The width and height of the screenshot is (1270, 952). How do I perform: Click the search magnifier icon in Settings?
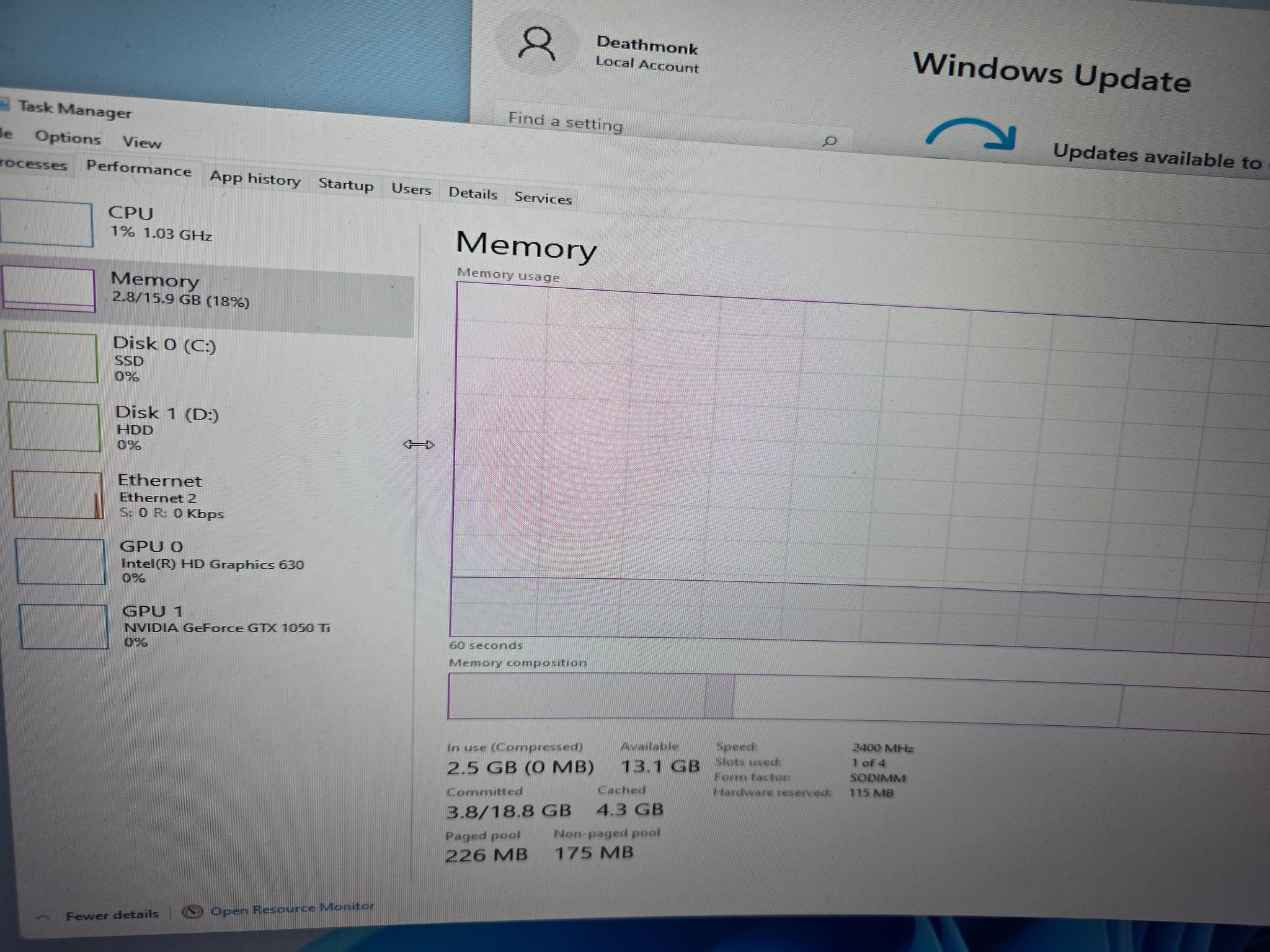point(830,142)
